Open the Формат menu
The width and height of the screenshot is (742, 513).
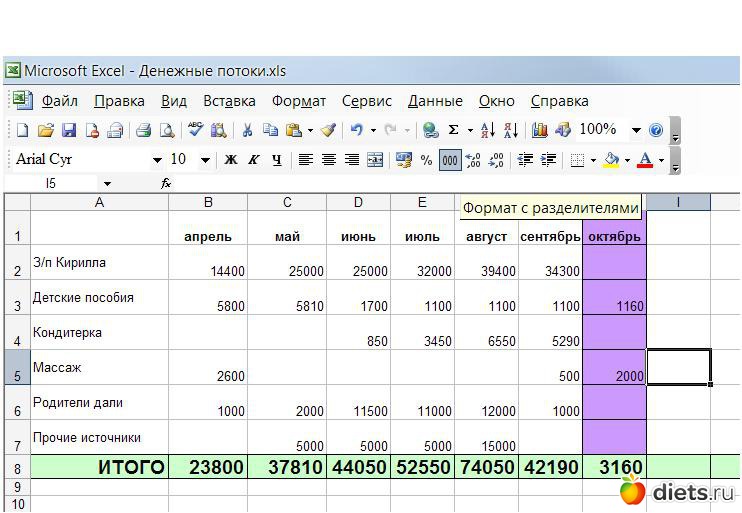coord(298,101)
